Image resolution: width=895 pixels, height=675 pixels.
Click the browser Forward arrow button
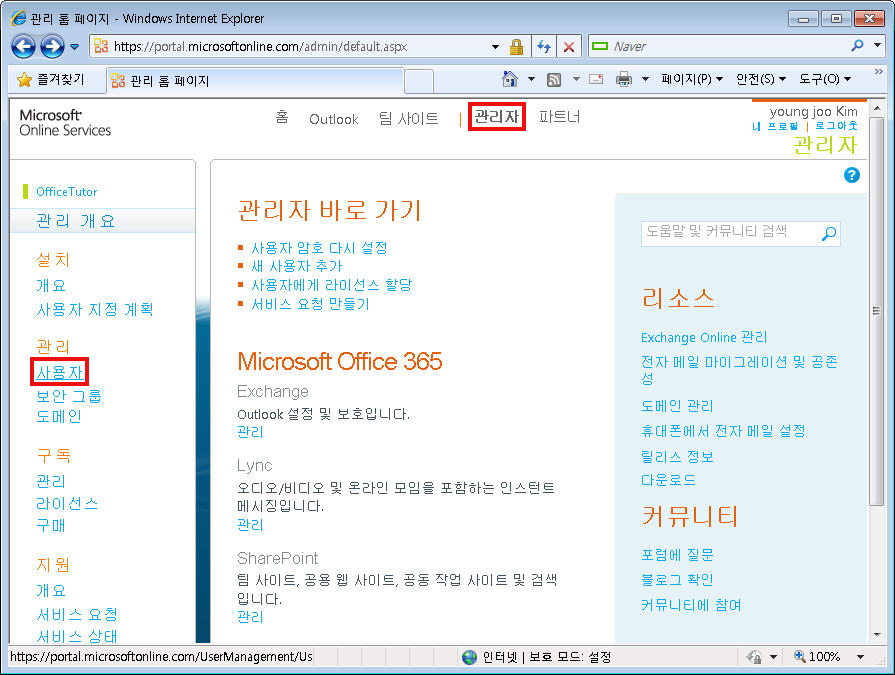point(52,47)
